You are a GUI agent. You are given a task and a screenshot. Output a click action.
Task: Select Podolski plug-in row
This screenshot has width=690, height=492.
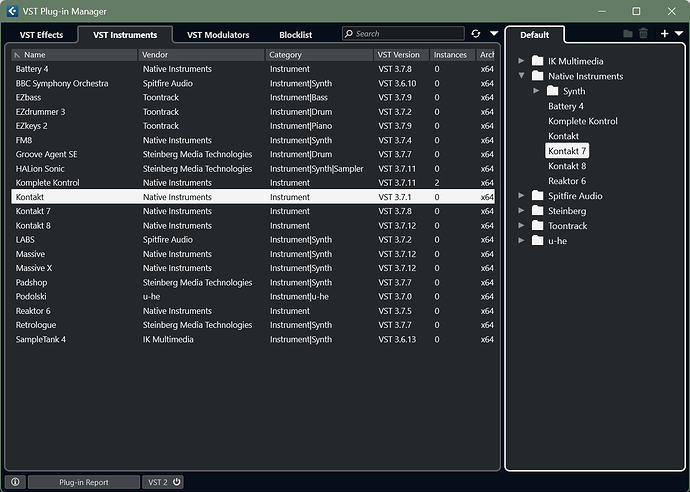(253, 297)
